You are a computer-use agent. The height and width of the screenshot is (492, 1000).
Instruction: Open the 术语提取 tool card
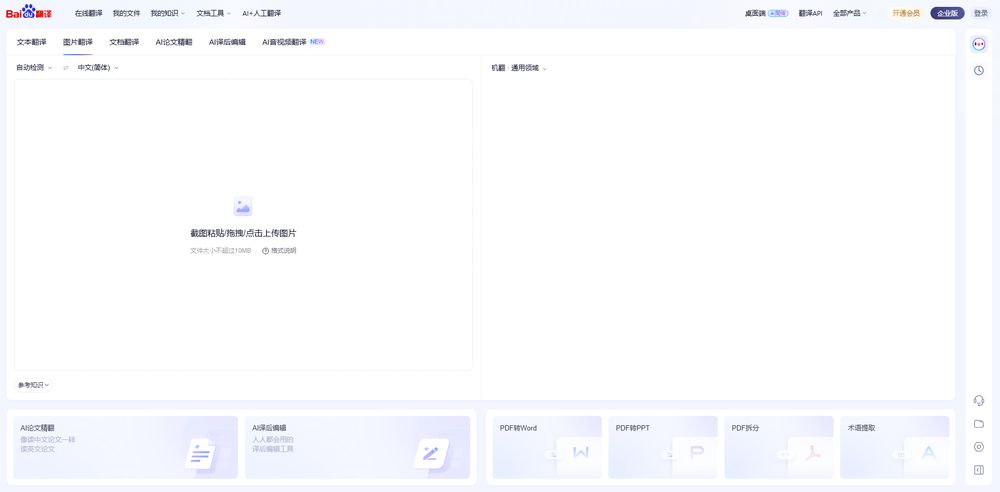point(895,447)
